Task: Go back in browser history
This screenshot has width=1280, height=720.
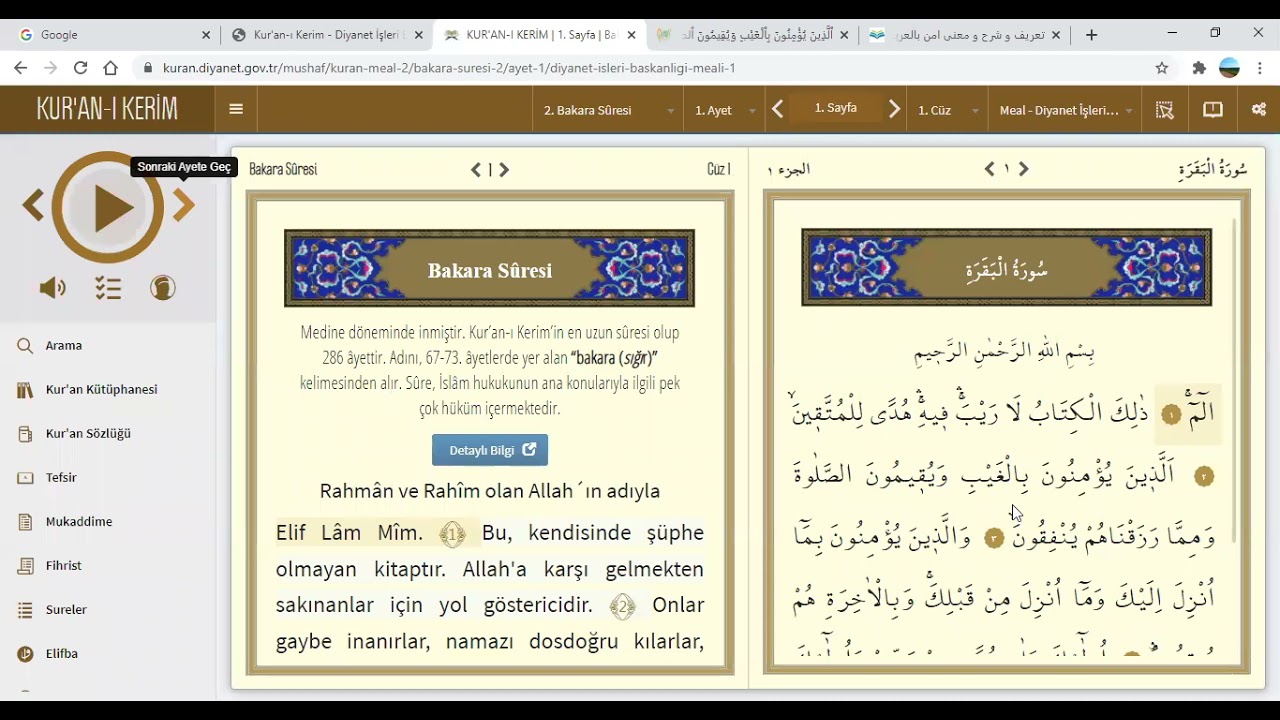Action: [21, 68]
